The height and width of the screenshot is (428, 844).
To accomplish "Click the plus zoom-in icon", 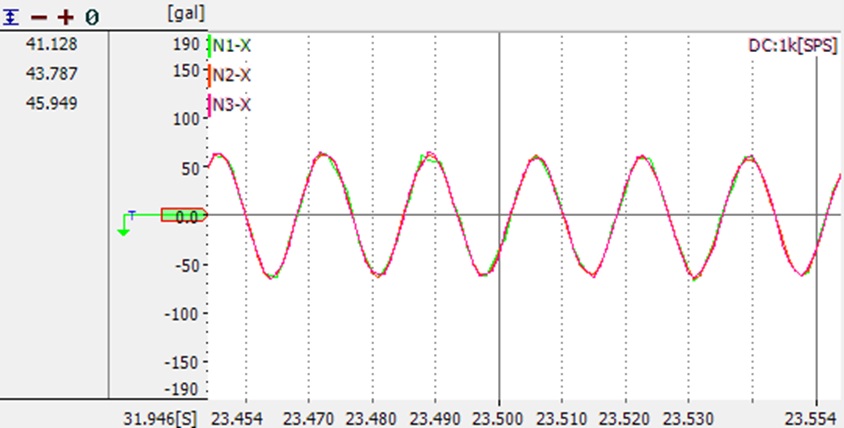I will tap(65, 18).
